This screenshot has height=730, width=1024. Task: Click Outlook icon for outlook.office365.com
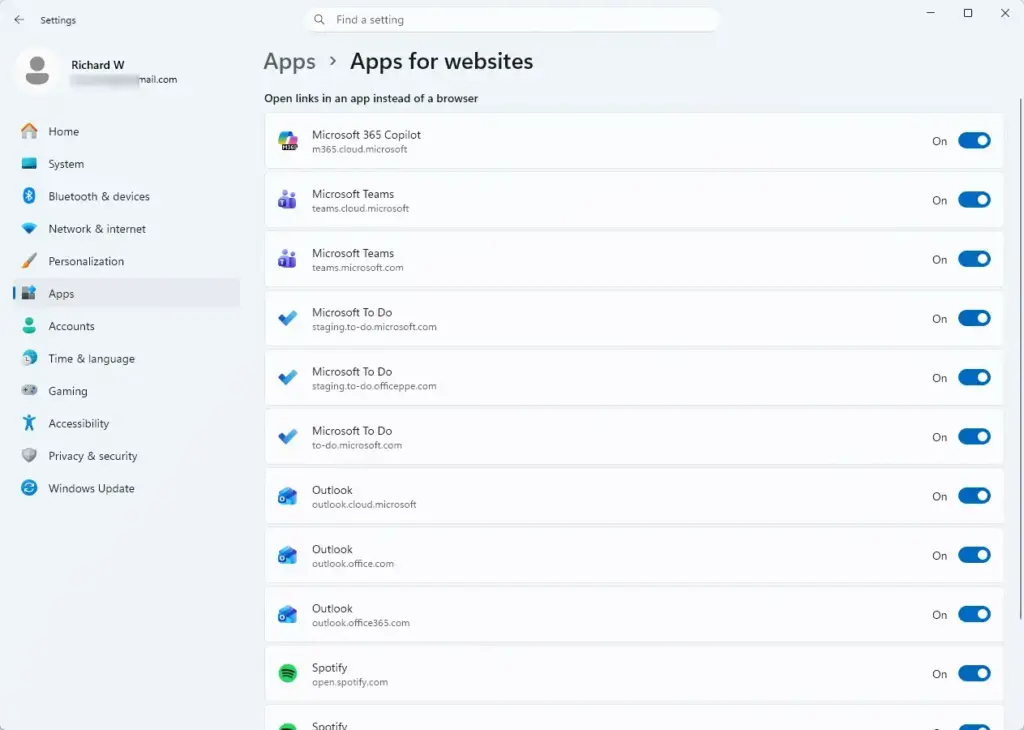pos(287,614)
